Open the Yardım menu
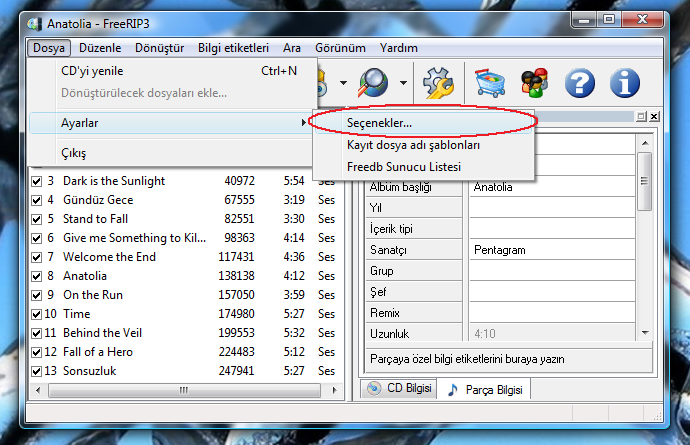 point(399,48)
